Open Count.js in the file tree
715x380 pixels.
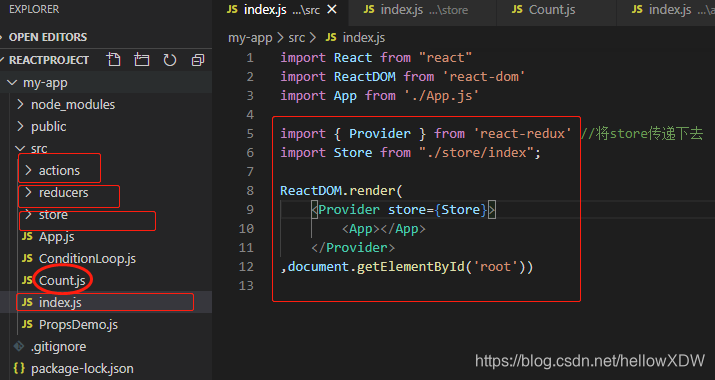pos(62,280)
